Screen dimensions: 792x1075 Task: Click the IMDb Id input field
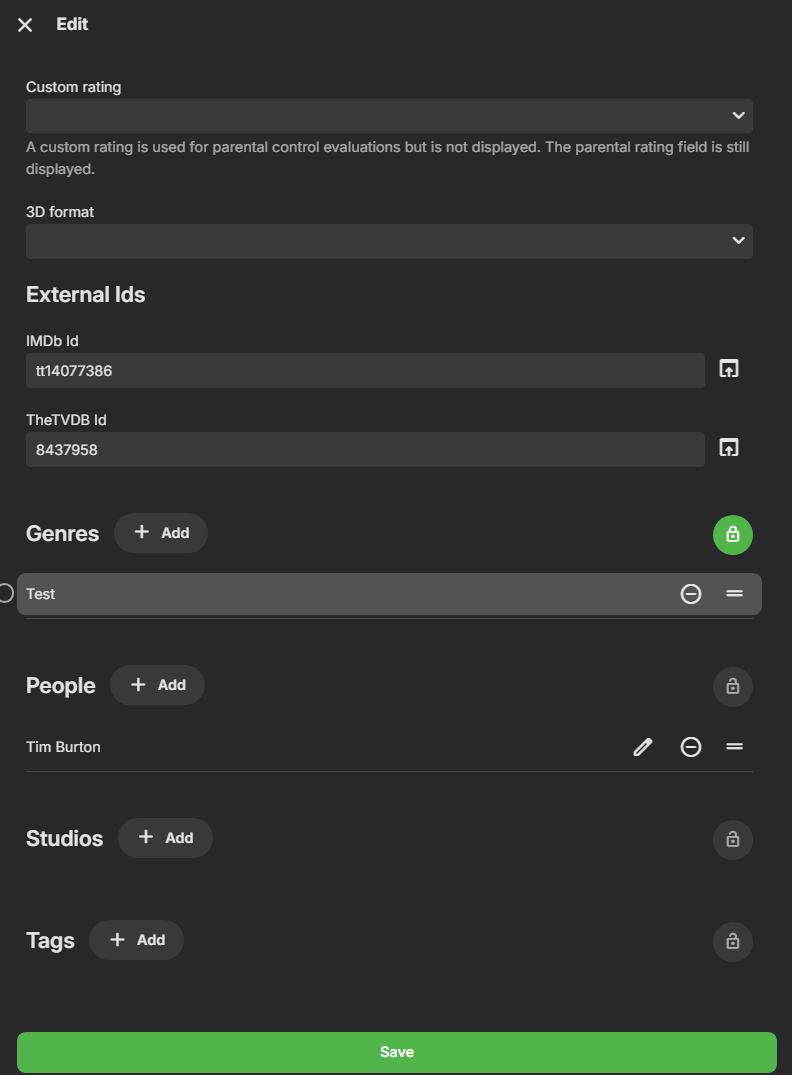pyautogui.click(x=365, y=370)
